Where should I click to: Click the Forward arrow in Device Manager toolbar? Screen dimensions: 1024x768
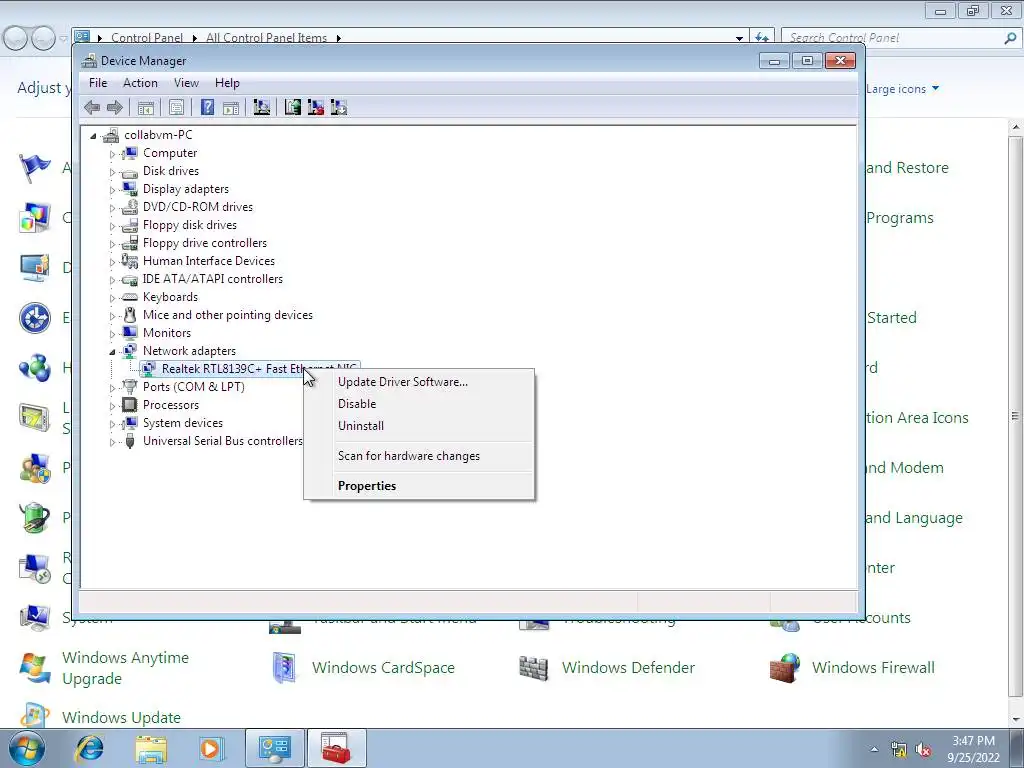pos(114,107)
